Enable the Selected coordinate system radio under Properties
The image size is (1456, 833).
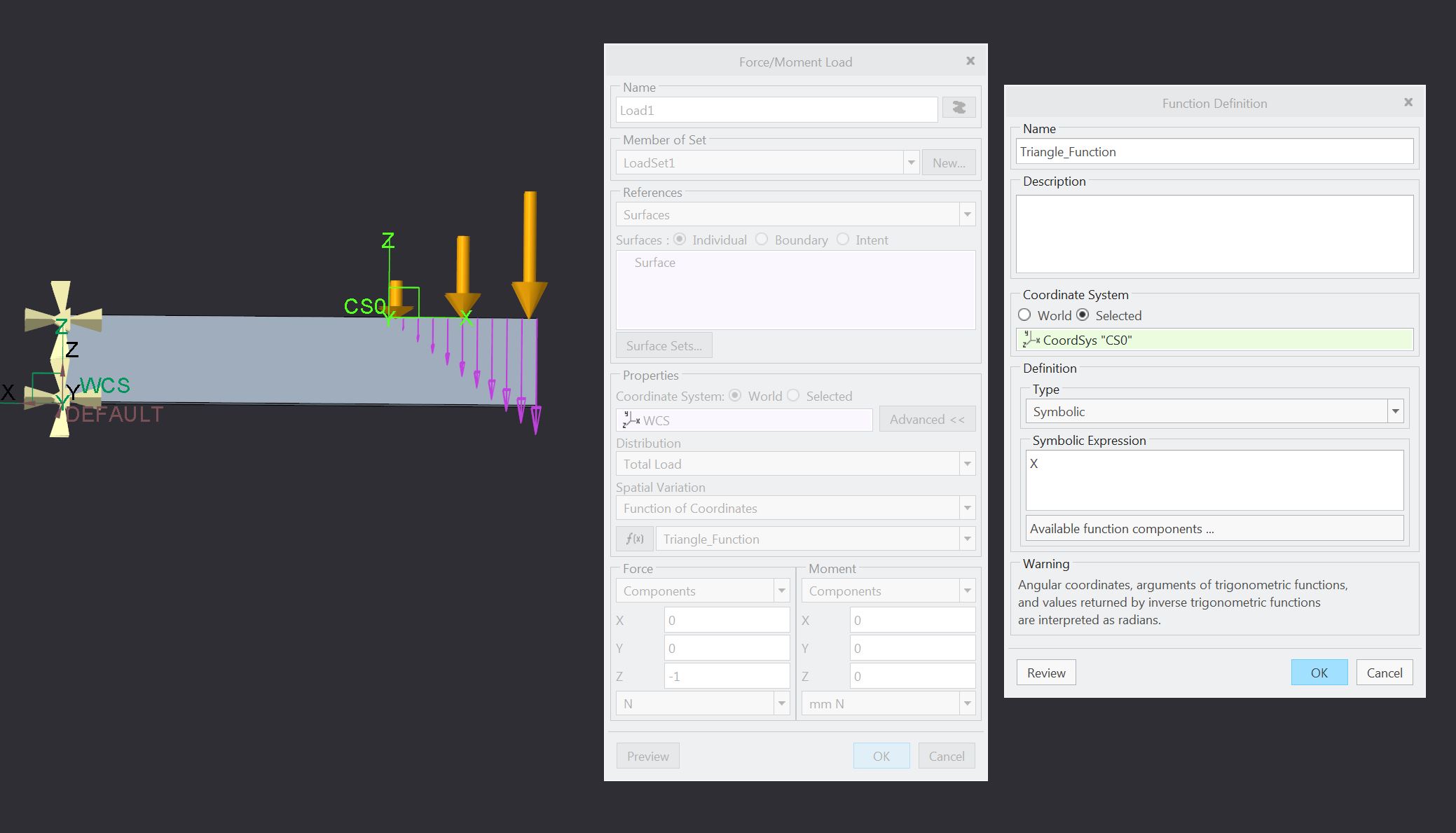click(x=793, y=396)
